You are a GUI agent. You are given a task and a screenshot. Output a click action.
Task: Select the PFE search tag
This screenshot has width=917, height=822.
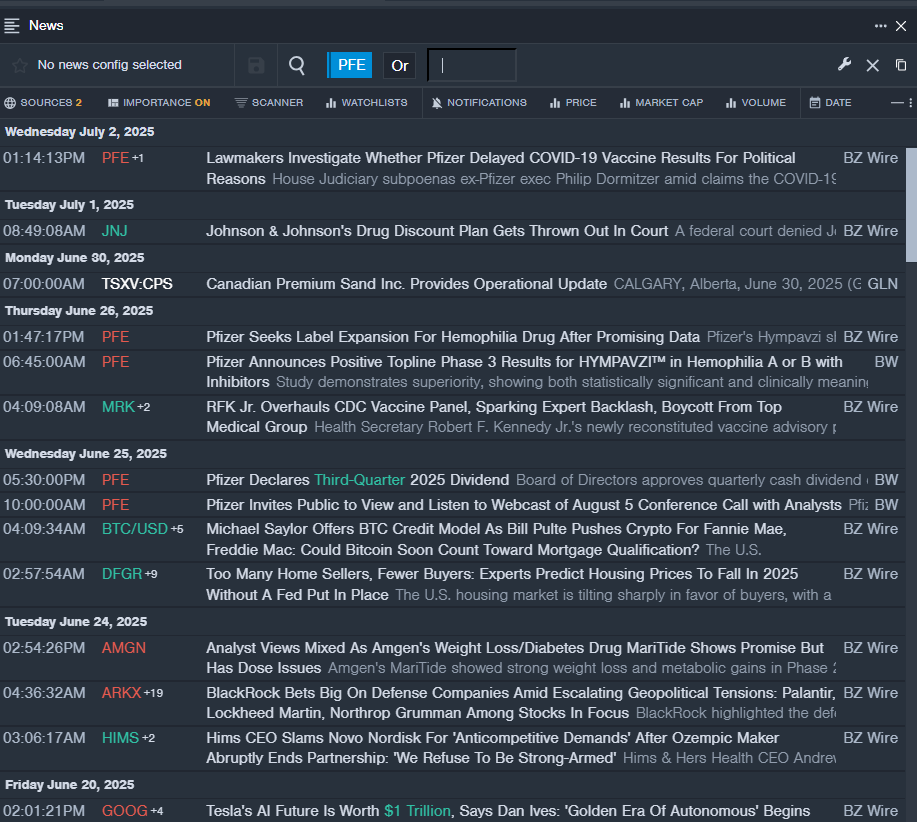(x=350, y=65)
